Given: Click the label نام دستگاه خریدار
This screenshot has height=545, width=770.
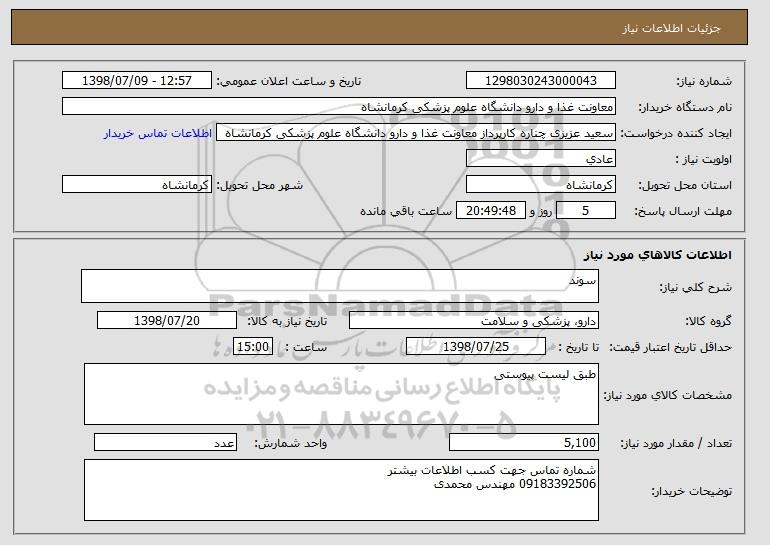Looking at the screenshot, I should tap(685, 108).
